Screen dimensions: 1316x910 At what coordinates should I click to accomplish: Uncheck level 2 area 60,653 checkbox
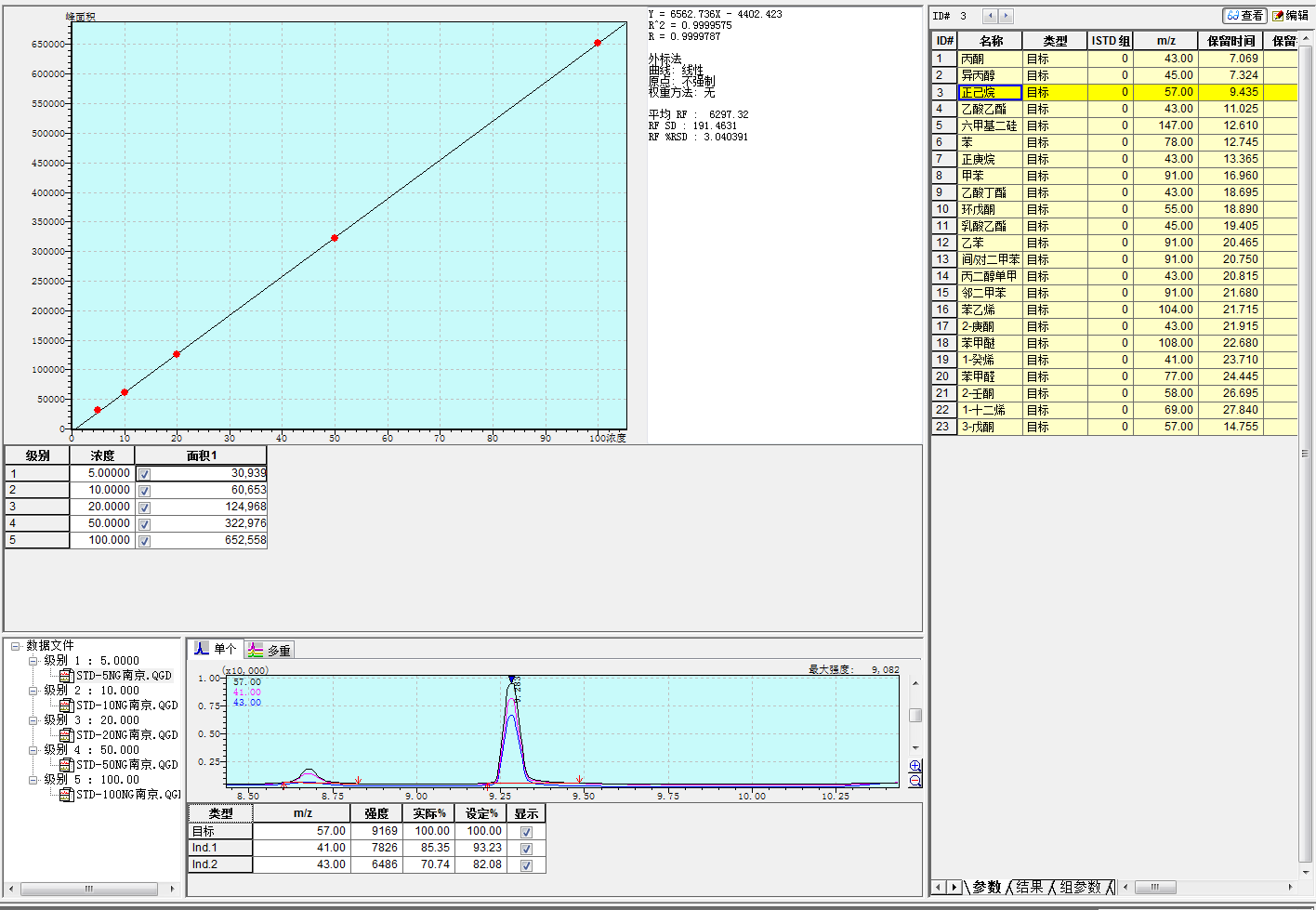[x=144, y=491]
